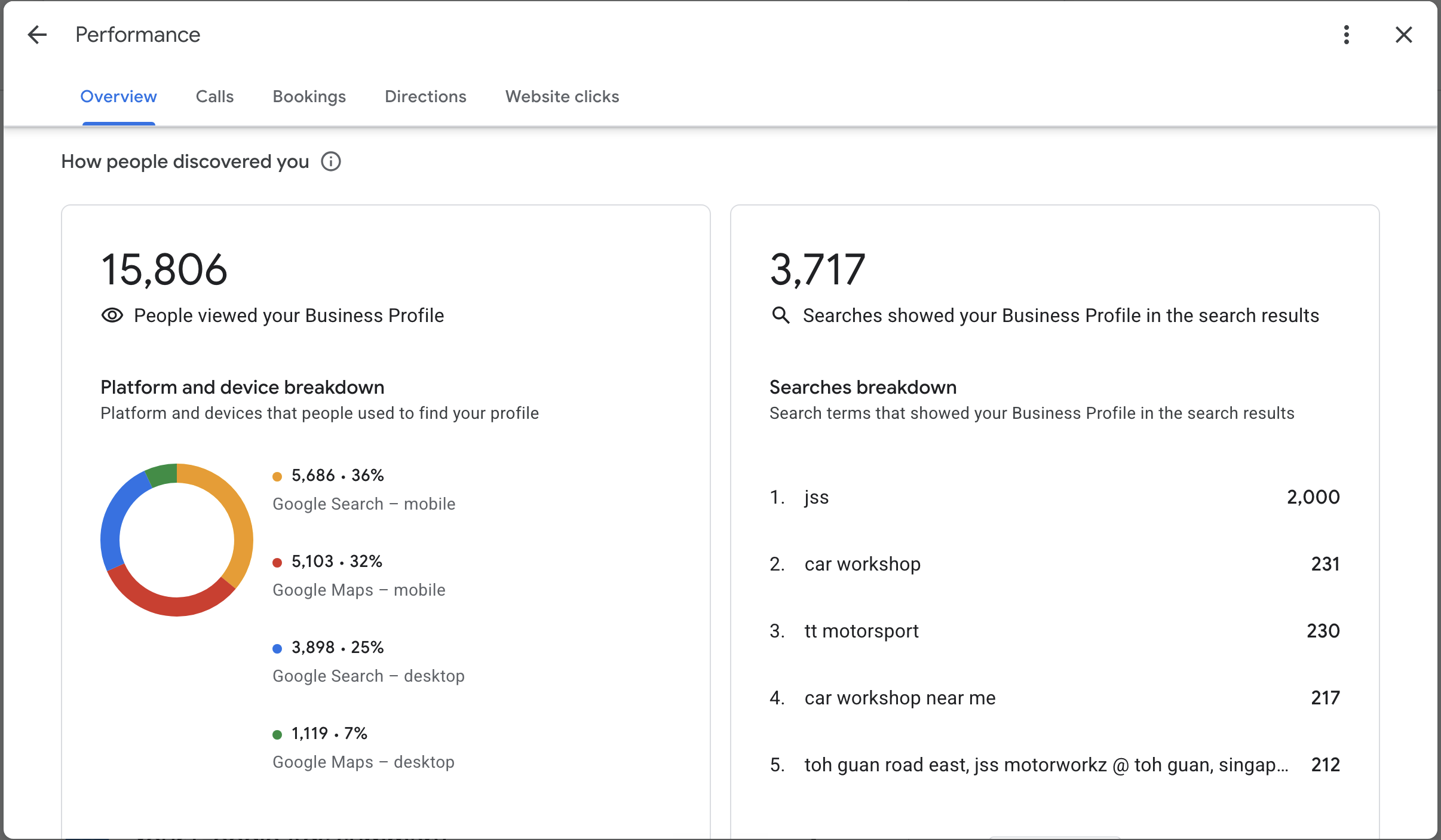
Task: Click the '212' count value
Action: [x=1325, y=765]
